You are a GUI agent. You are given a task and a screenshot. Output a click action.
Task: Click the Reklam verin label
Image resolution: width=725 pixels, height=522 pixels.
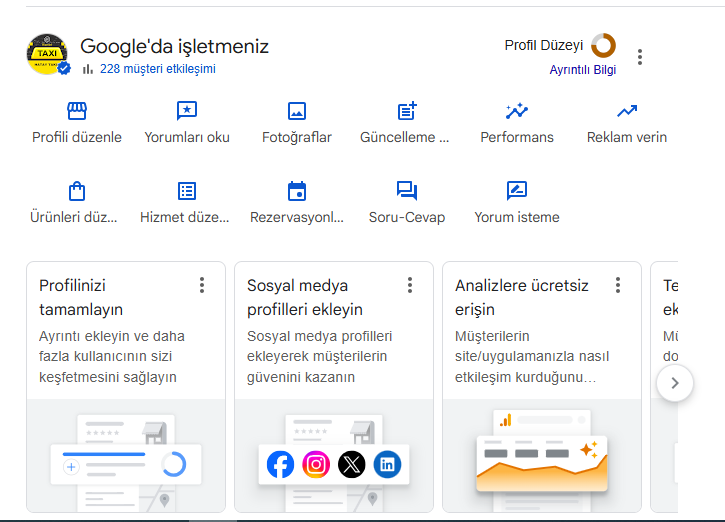627,137
